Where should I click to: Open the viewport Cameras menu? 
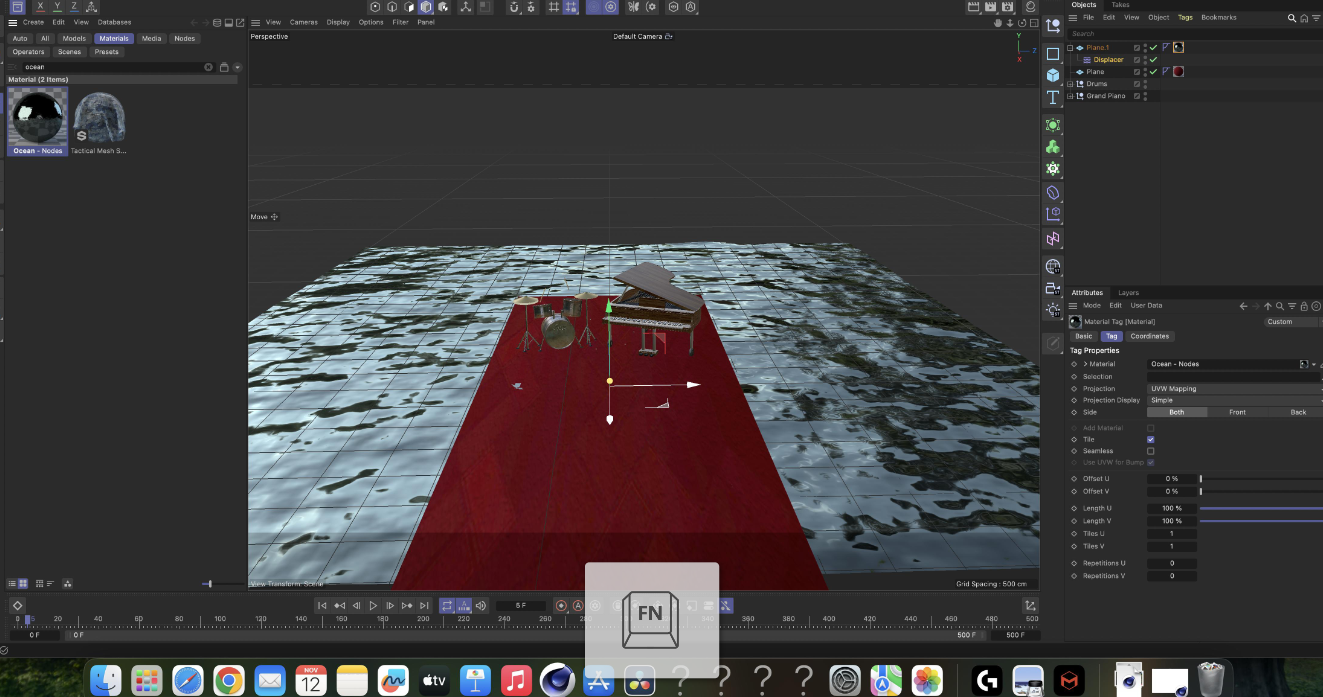(304, 22)
